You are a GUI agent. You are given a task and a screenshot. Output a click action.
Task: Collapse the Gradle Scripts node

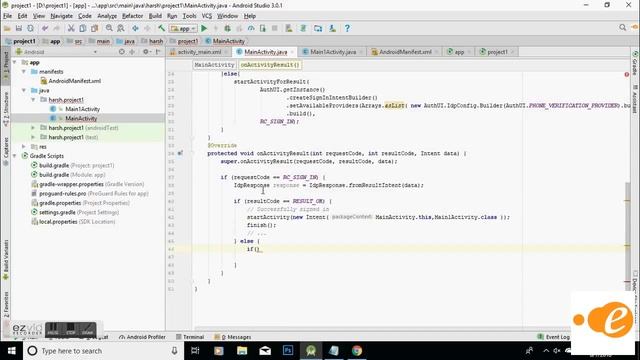[14, 156]
